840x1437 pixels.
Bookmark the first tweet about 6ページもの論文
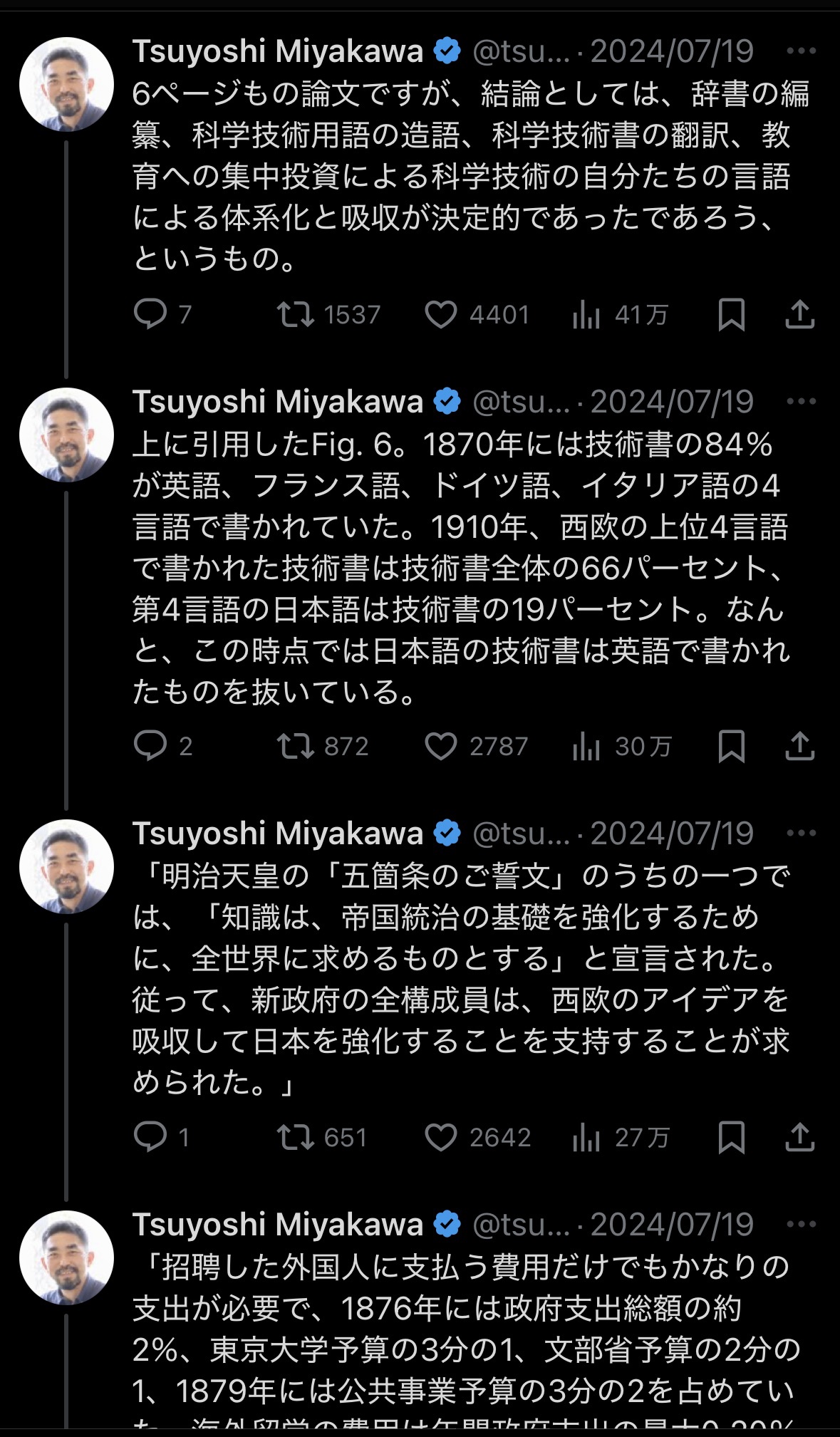coord(731,314)
